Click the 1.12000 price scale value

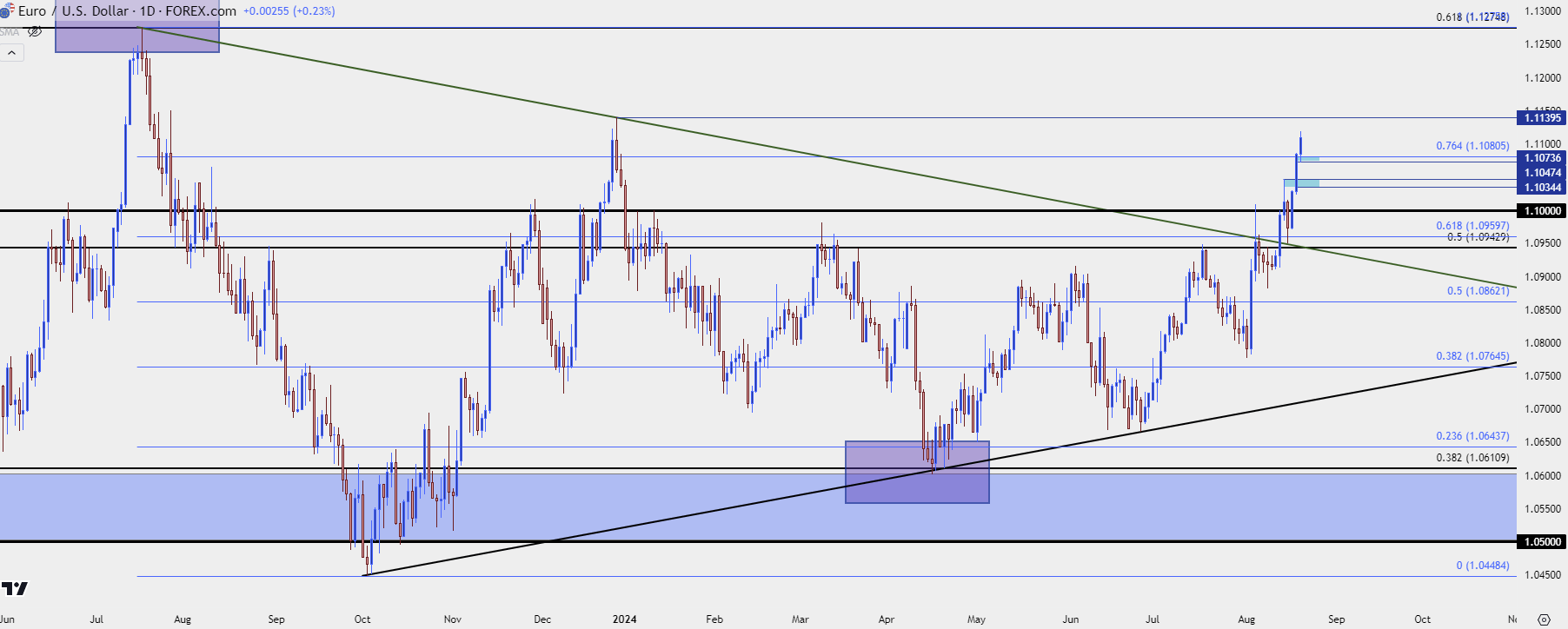pyautogui.click(x=1543, y=78)
